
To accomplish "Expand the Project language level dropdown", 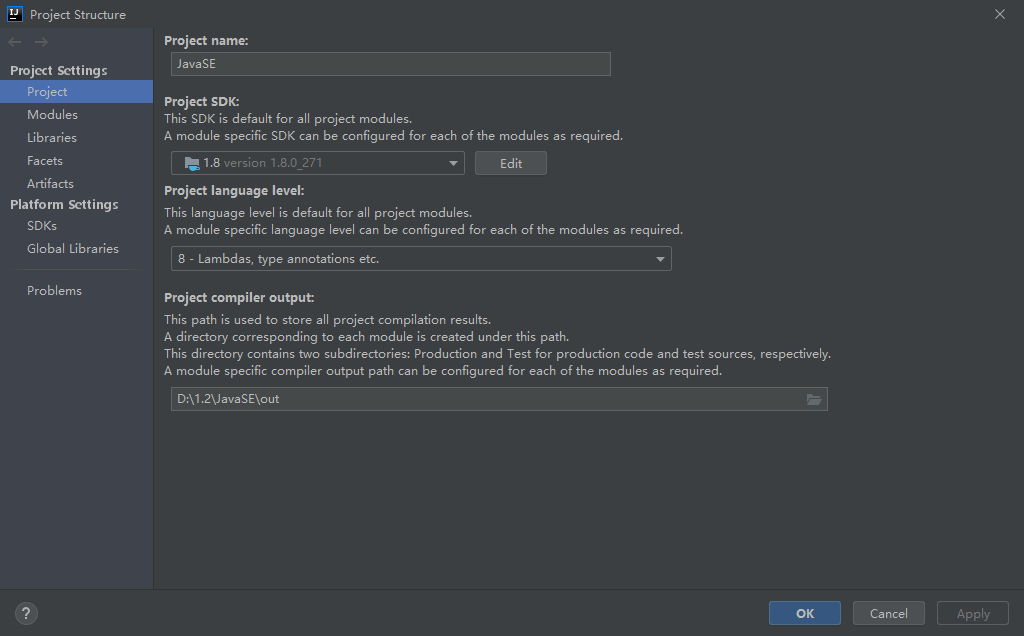I will (660, 259).
